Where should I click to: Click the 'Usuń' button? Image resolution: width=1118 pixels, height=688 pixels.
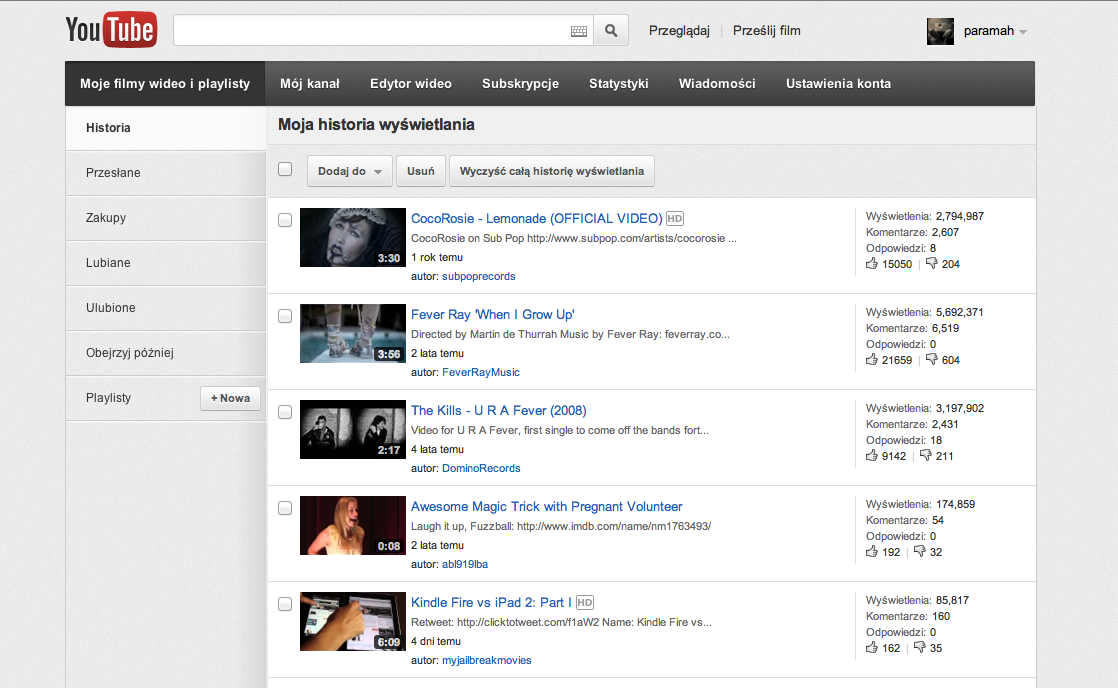(421, 171)
